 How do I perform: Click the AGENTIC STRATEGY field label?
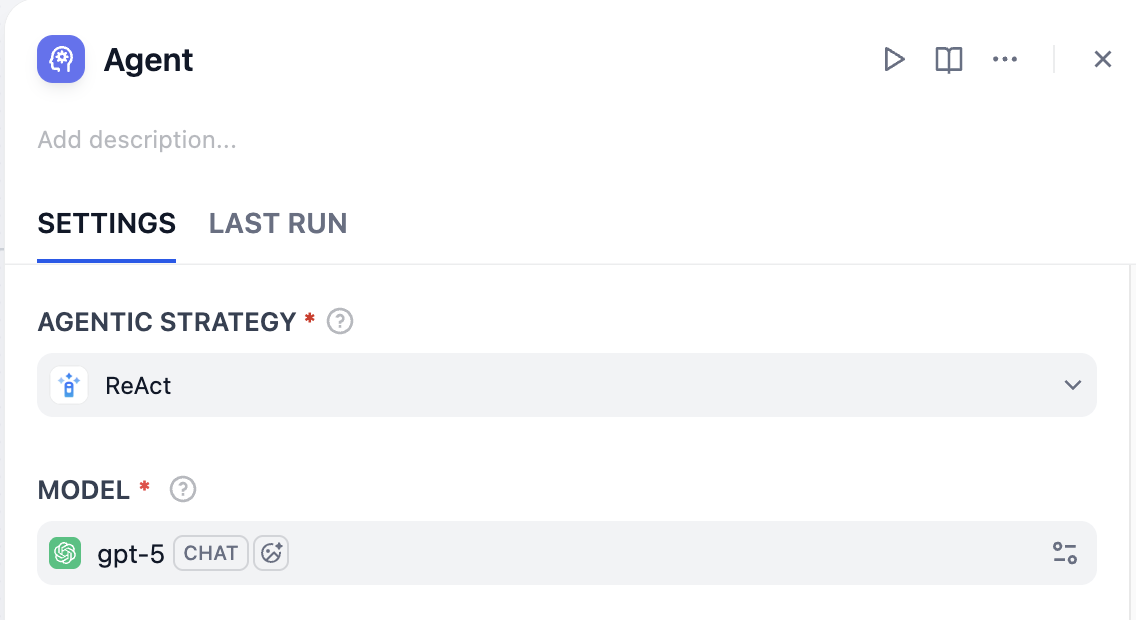pos(166,322)
